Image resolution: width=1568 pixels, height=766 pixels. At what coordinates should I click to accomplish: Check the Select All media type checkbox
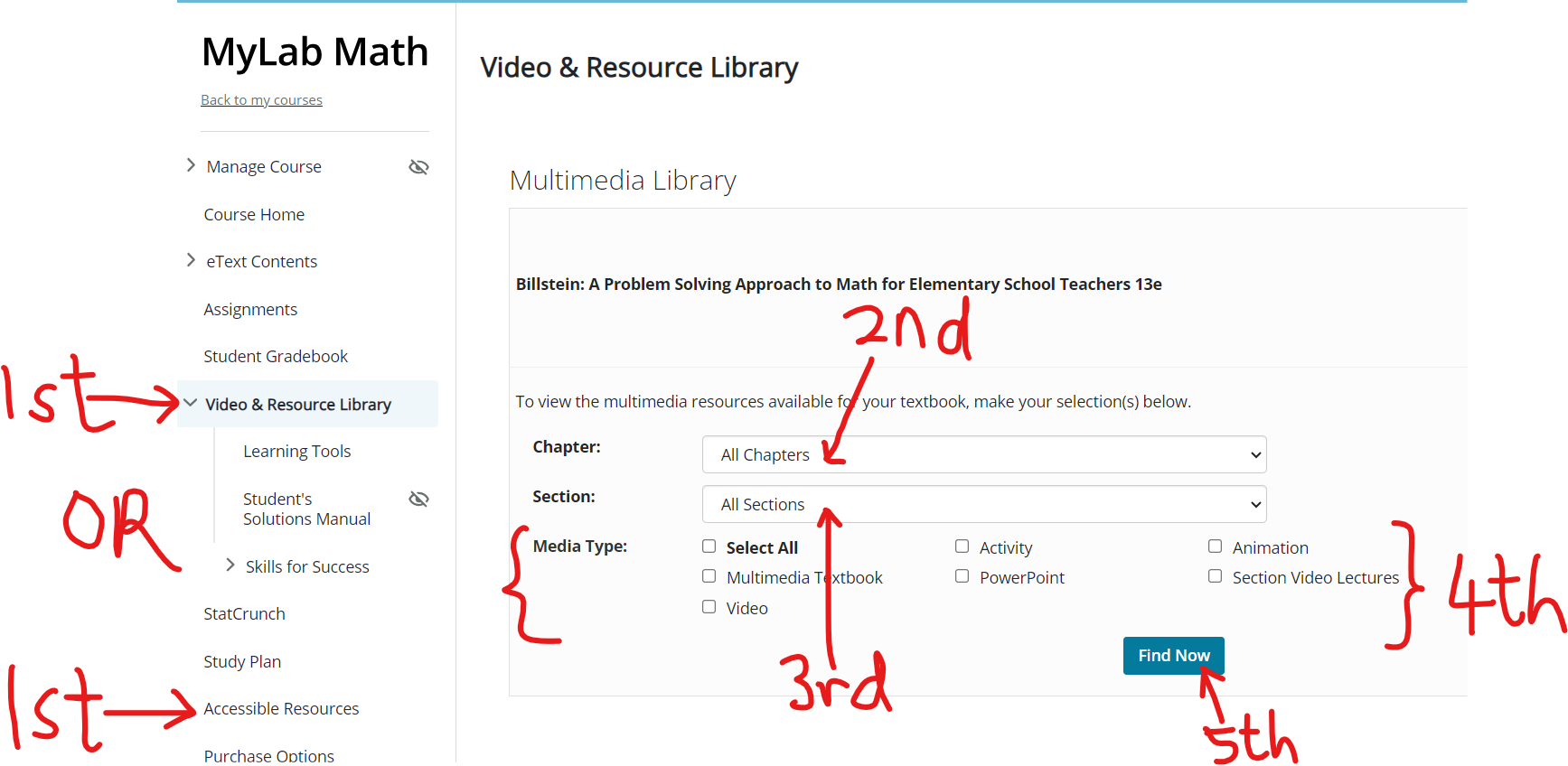click(709, 546)
